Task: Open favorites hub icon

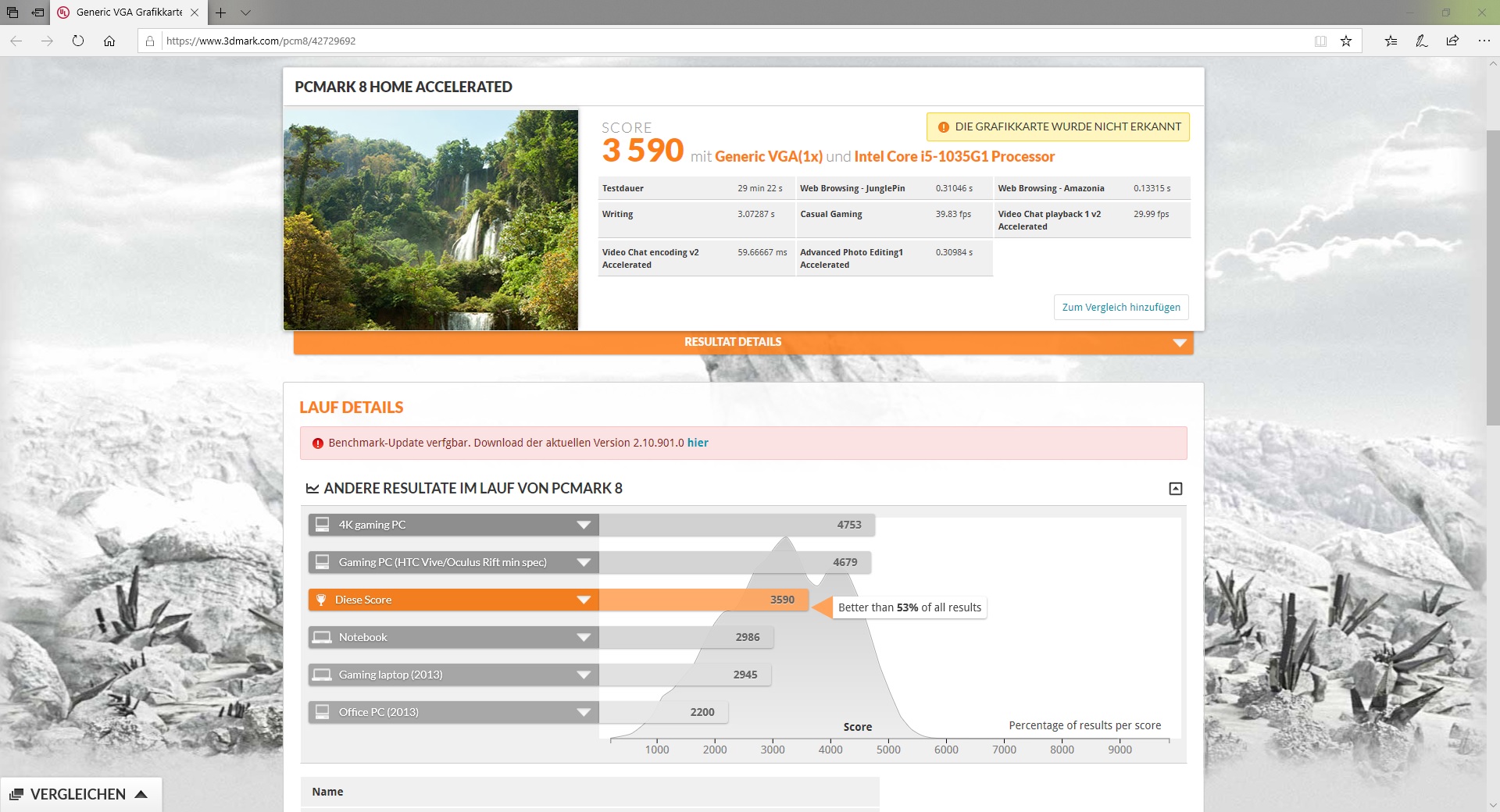Action: tap(1391, 41)
